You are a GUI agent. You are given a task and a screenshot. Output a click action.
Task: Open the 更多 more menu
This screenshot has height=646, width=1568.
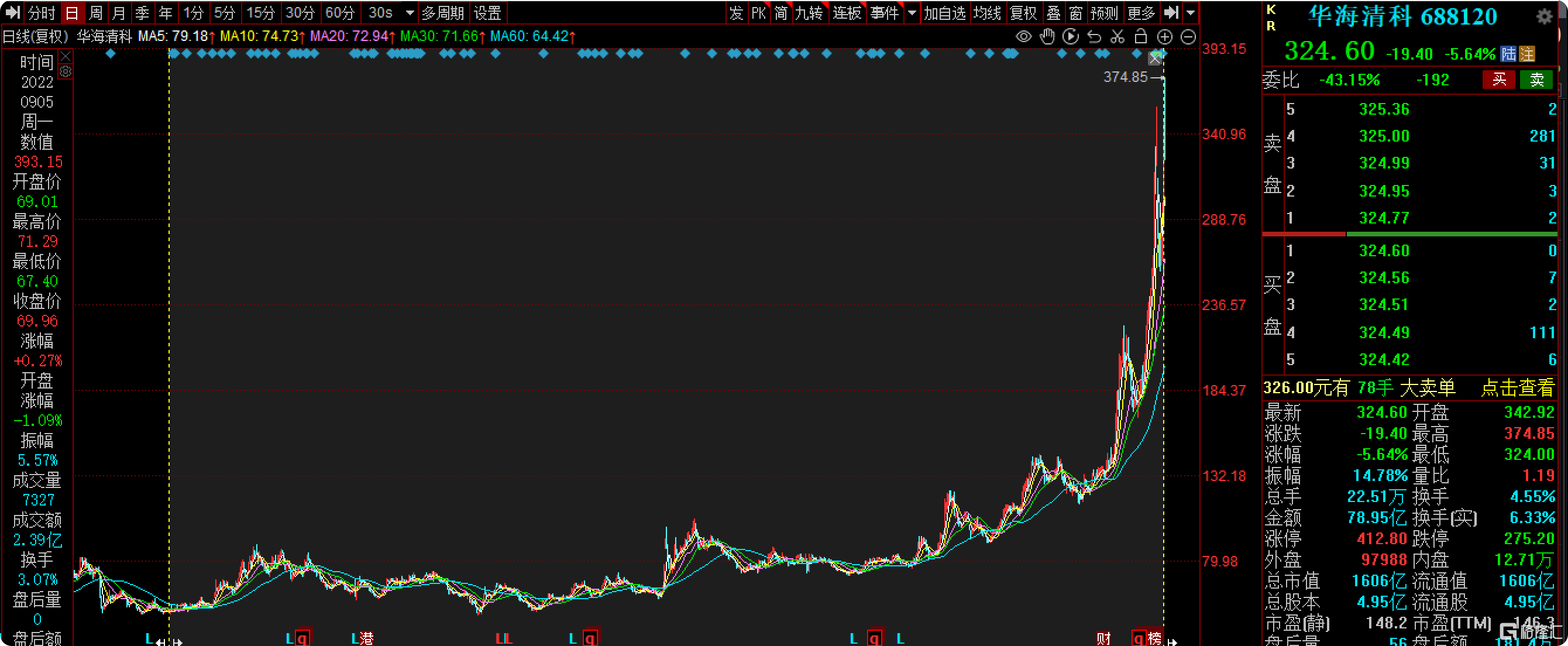1141,13
